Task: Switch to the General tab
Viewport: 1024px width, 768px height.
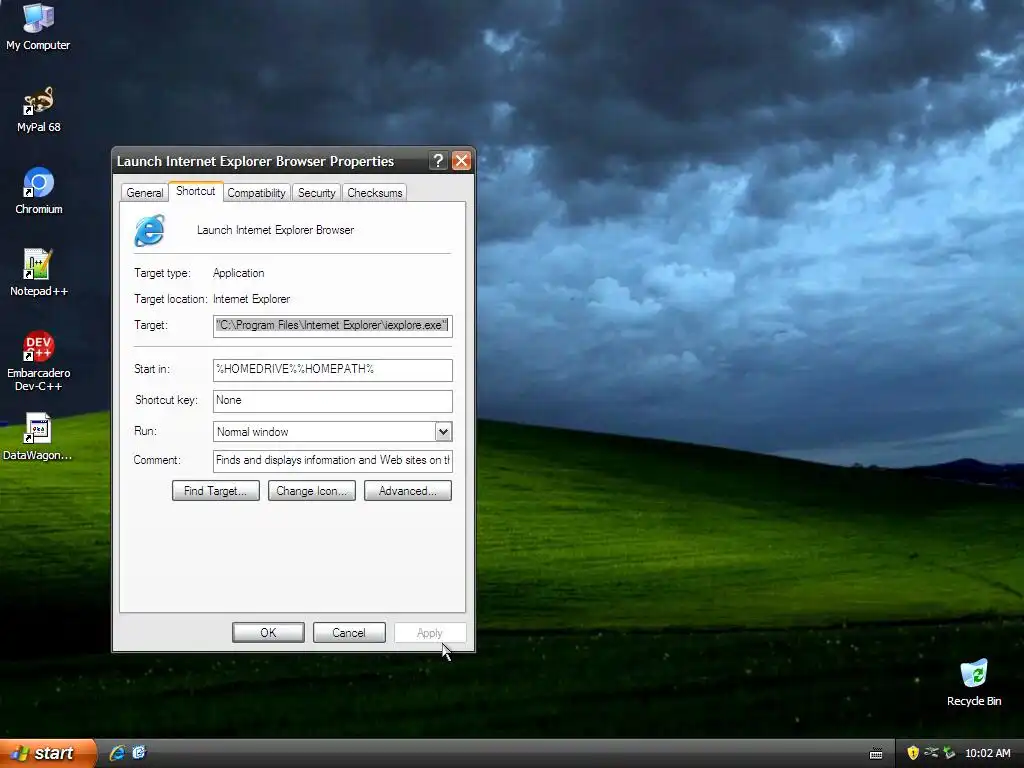Action: coord(144,193)
